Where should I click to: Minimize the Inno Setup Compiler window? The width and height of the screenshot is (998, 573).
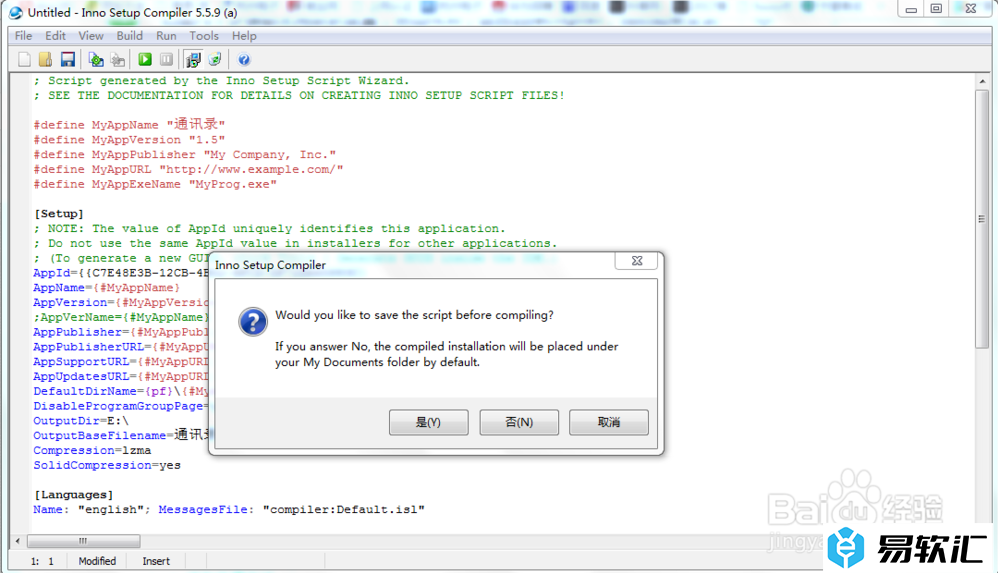tap(911, 9)
